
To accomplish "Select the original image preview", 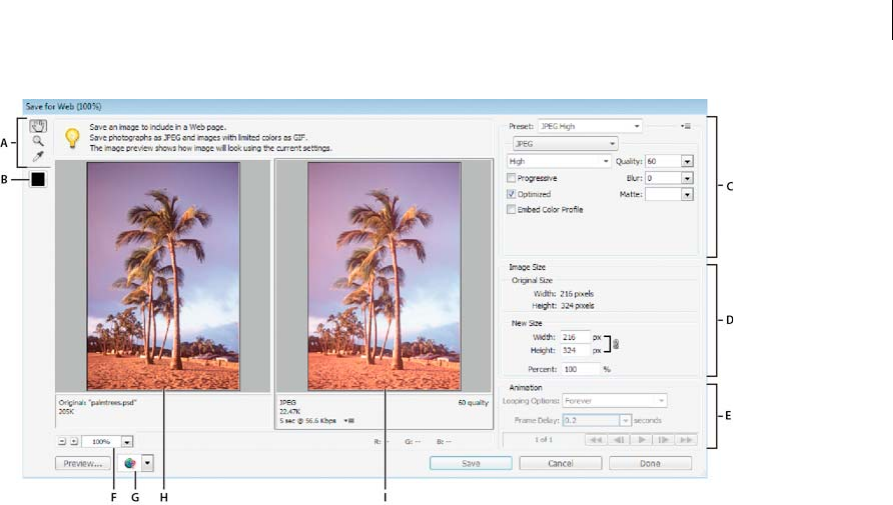I will click(163, 276).
